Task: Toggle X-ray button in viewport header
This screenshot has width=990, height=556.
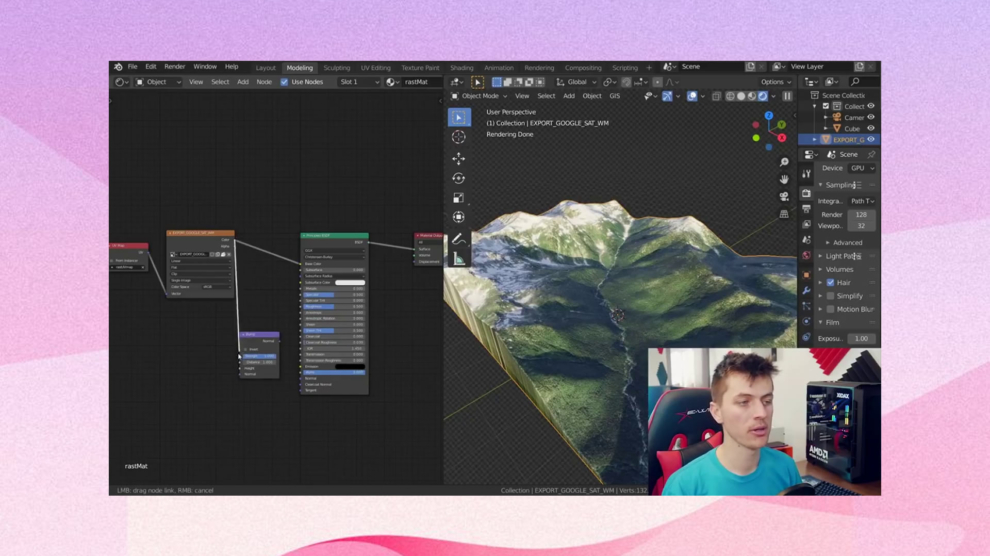Action: [x=716, y=97]
